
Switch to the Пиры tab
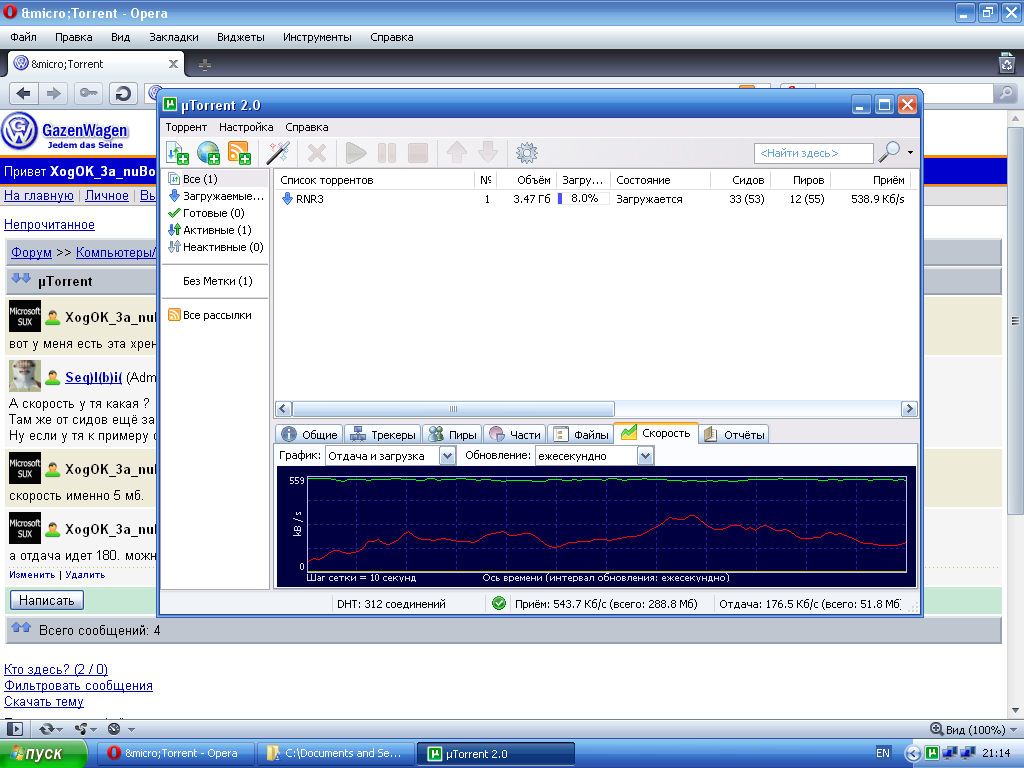453,434
